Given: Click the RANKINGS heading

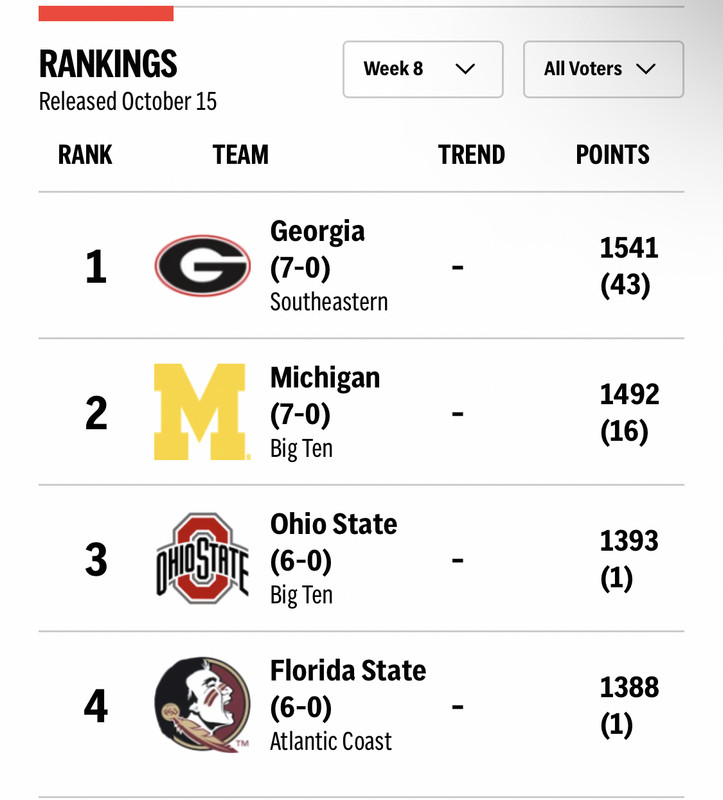Looking at the screenshot, I should click(108, 64).
